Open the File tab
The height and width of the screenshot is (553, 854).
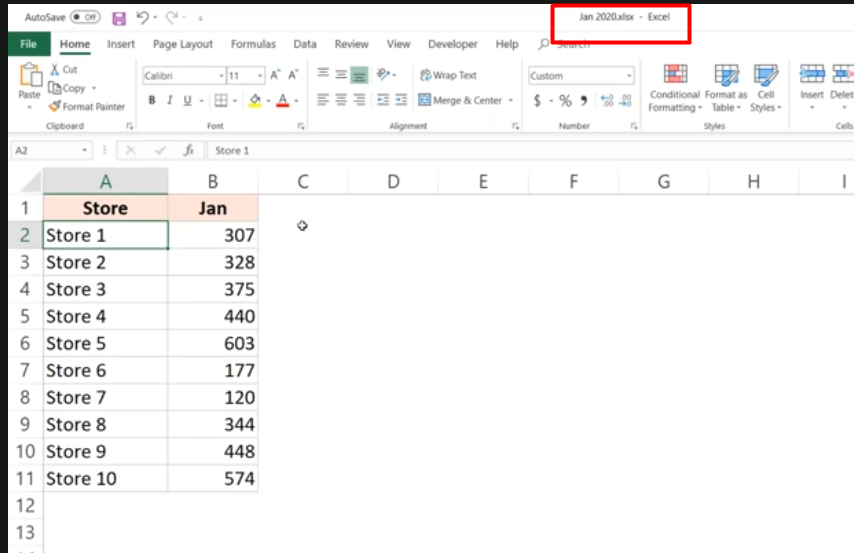[28, 44]
